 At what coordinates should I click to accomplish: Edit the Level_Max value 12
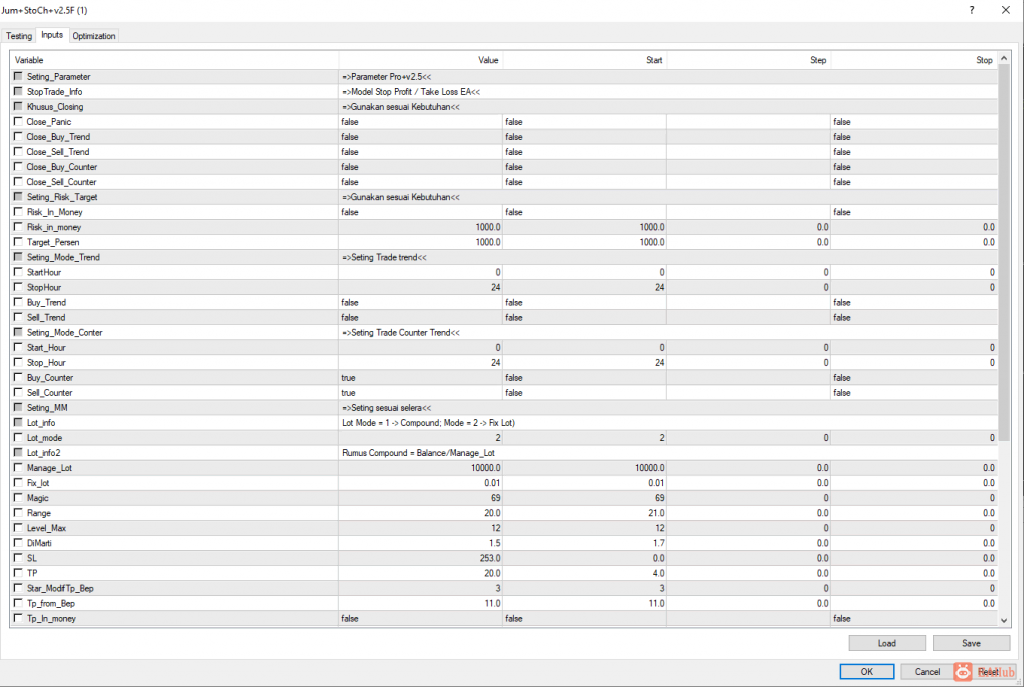[x=421, y=528]
